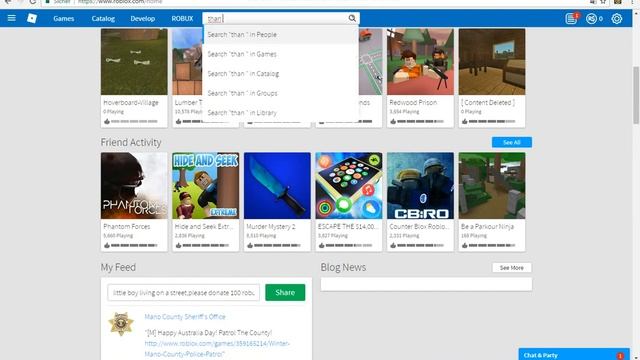640x360 pixels.
Task: Open Be a Parkour Ninja thumbnail
Action: click(492, 186)
